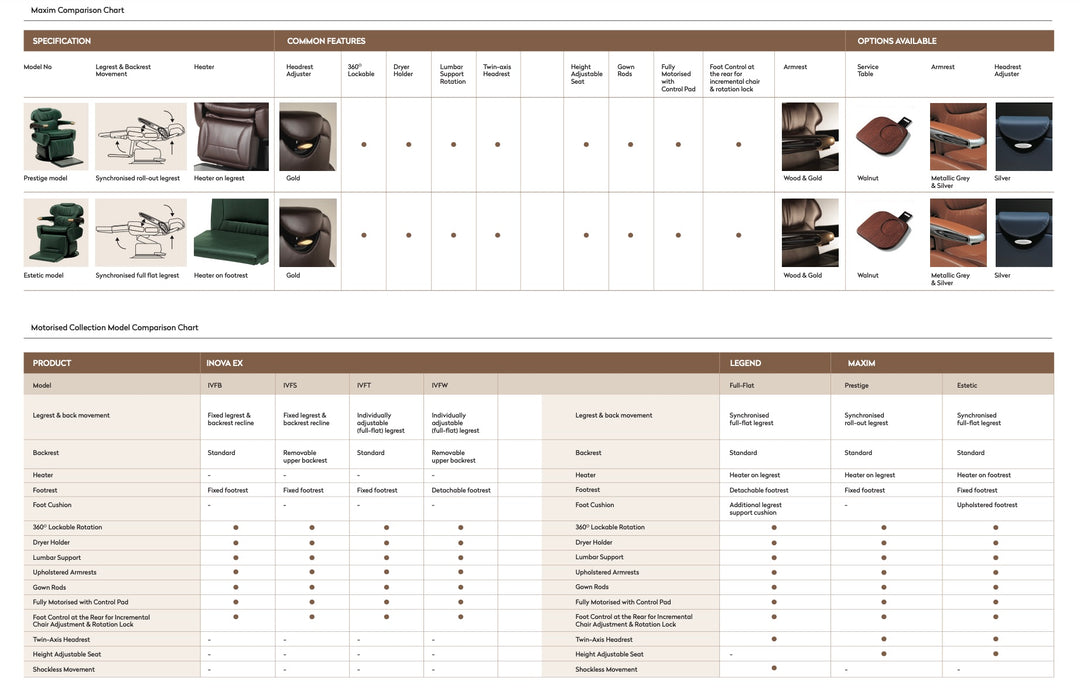Select left-side "Shockless Movement" row label

[x=63, y=670]
